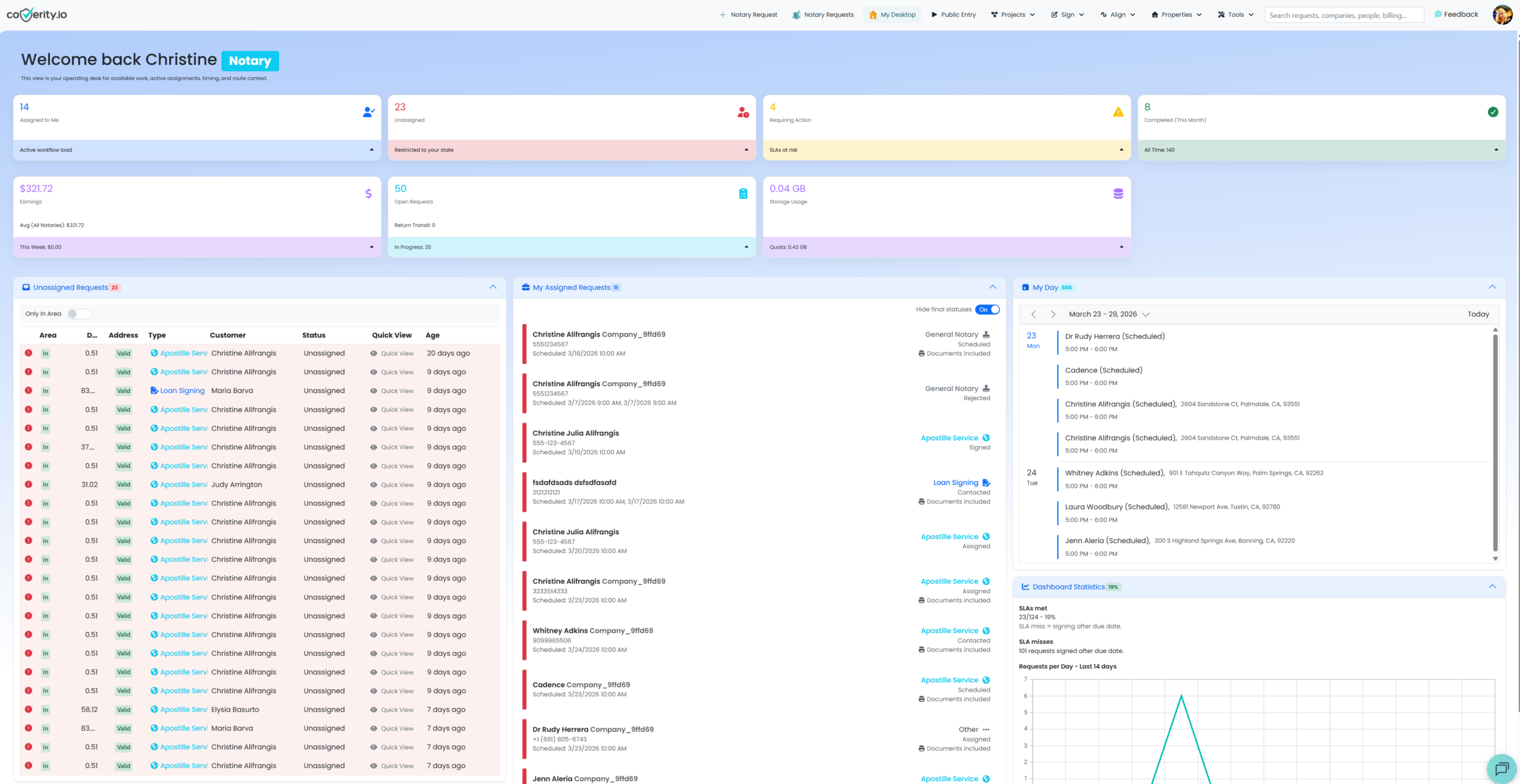Click the Open Requests clipboard icon

(743, 193)
